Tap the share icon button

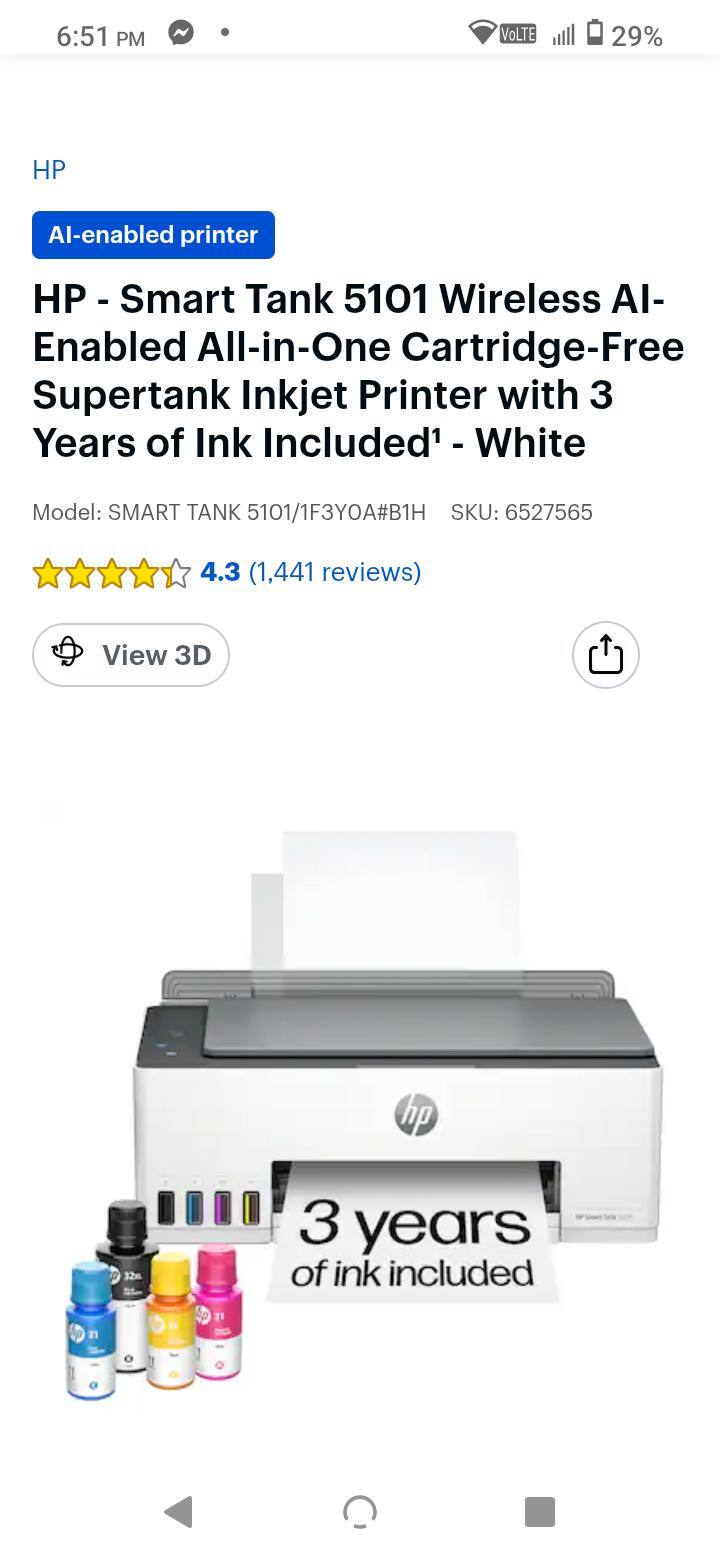tap(605, 655)
